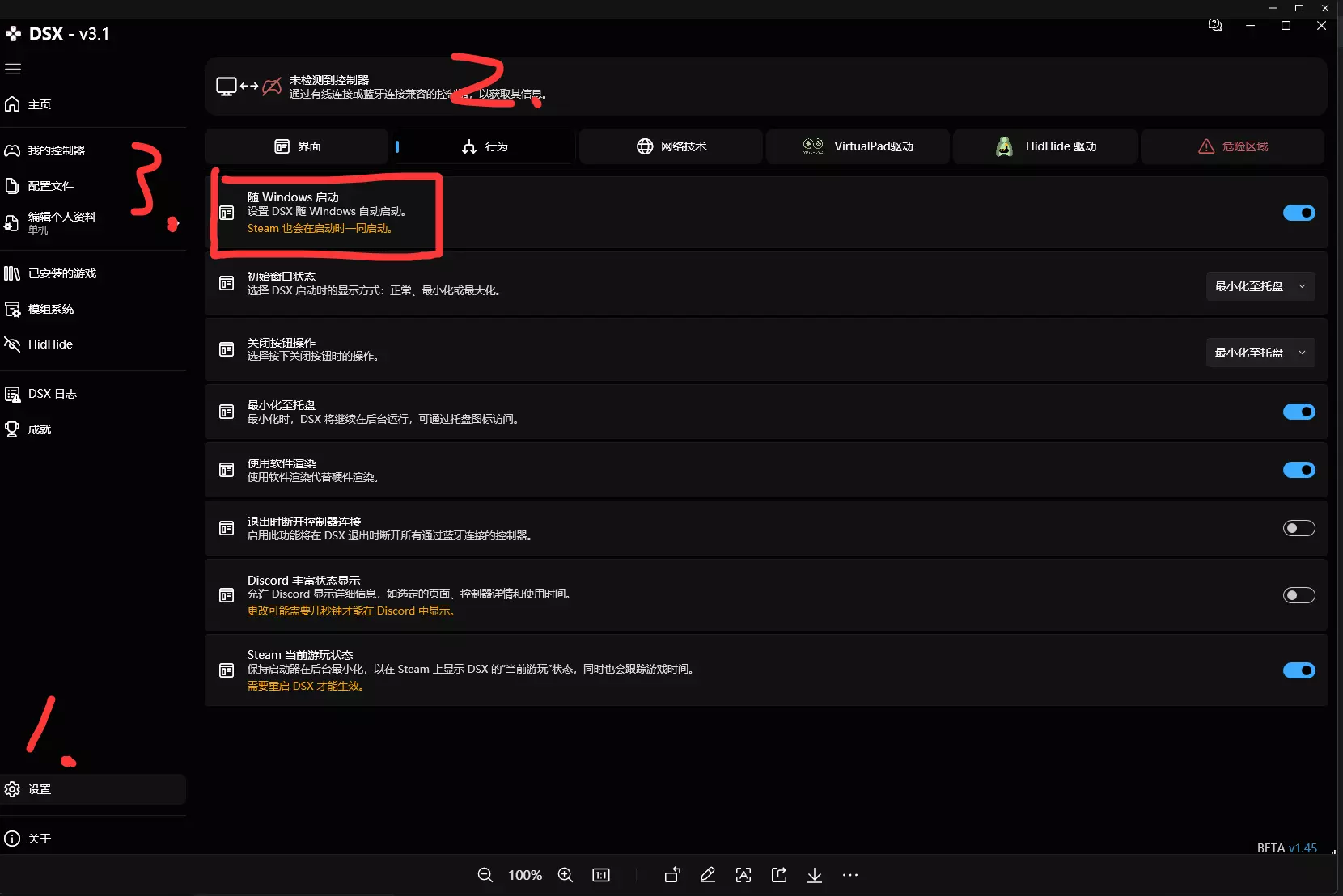Open the more options ellipsis

(850, 875)
